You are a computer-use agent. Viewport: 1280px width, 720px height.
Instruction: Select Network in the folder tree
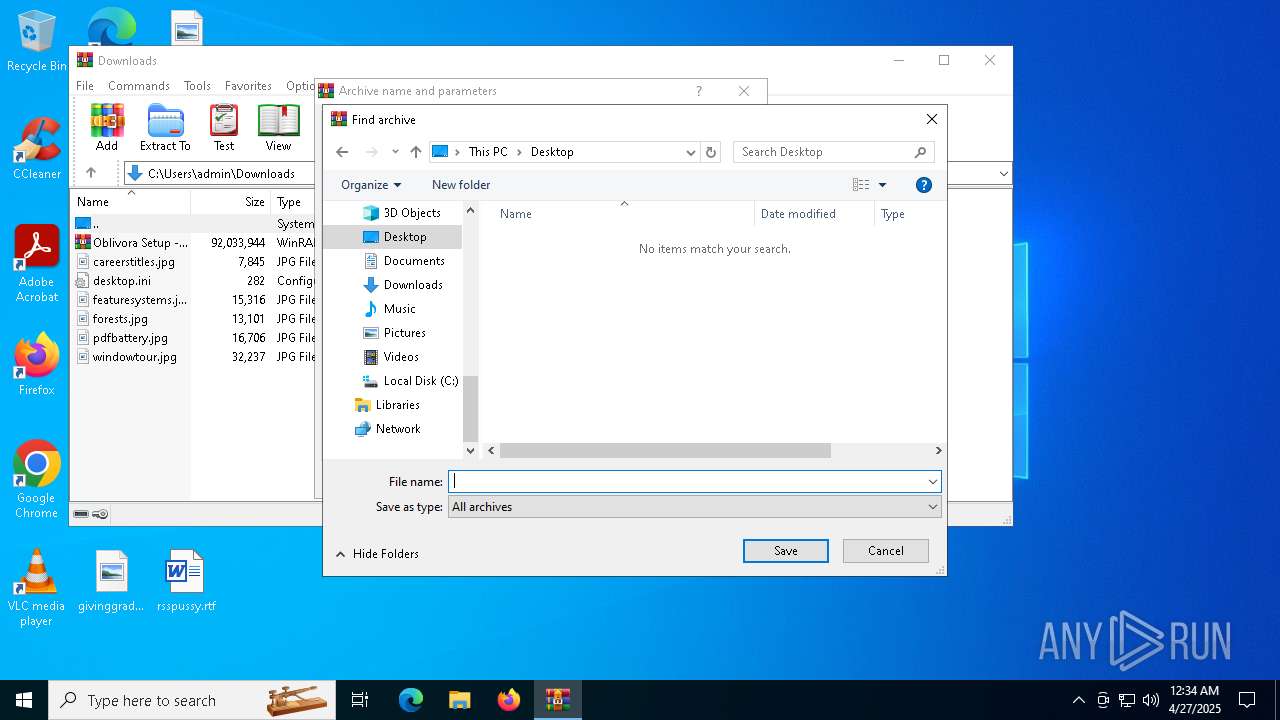[387, 429]
